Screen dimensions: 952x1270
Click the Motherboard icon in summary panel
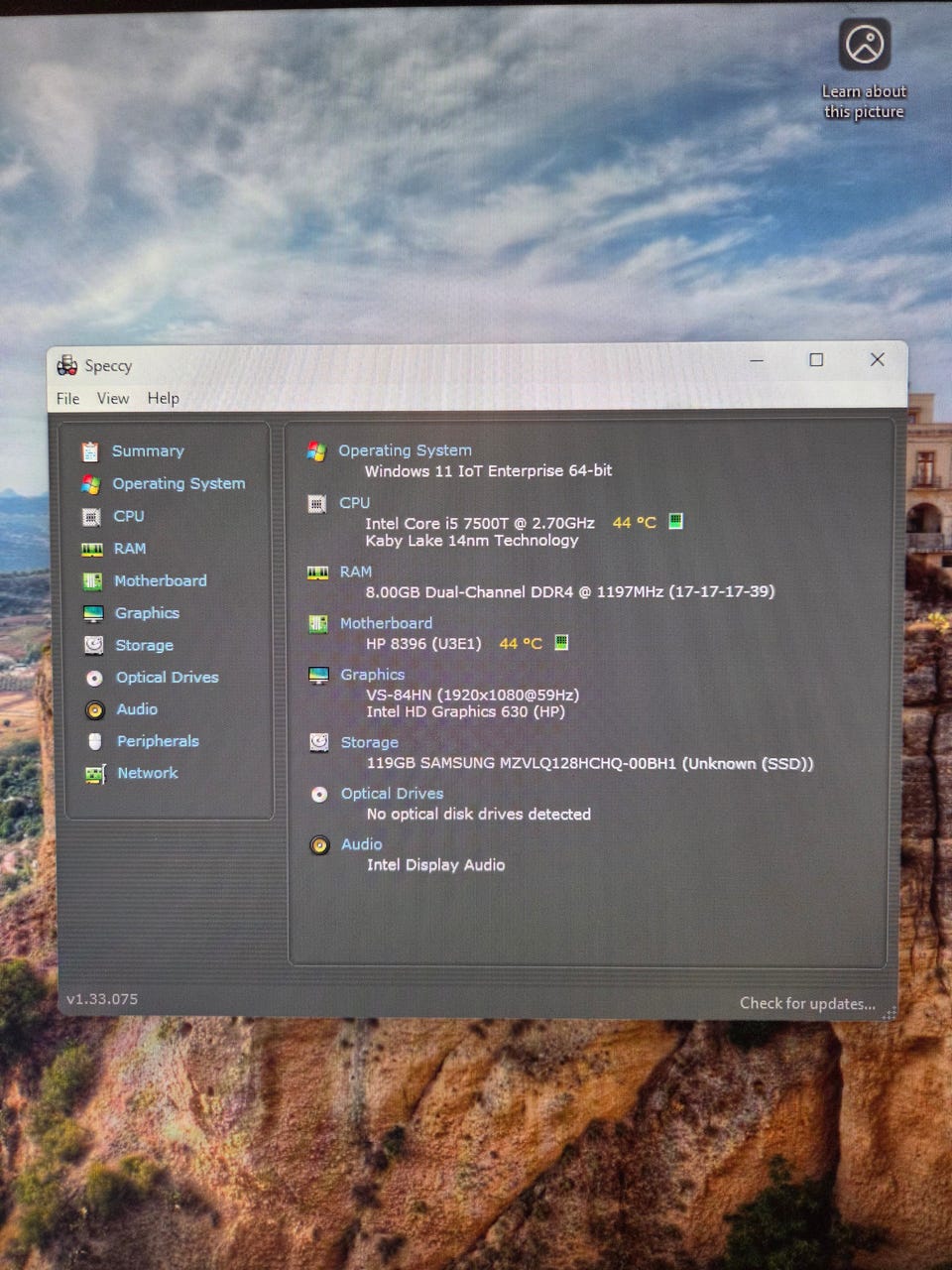(318, 624)
